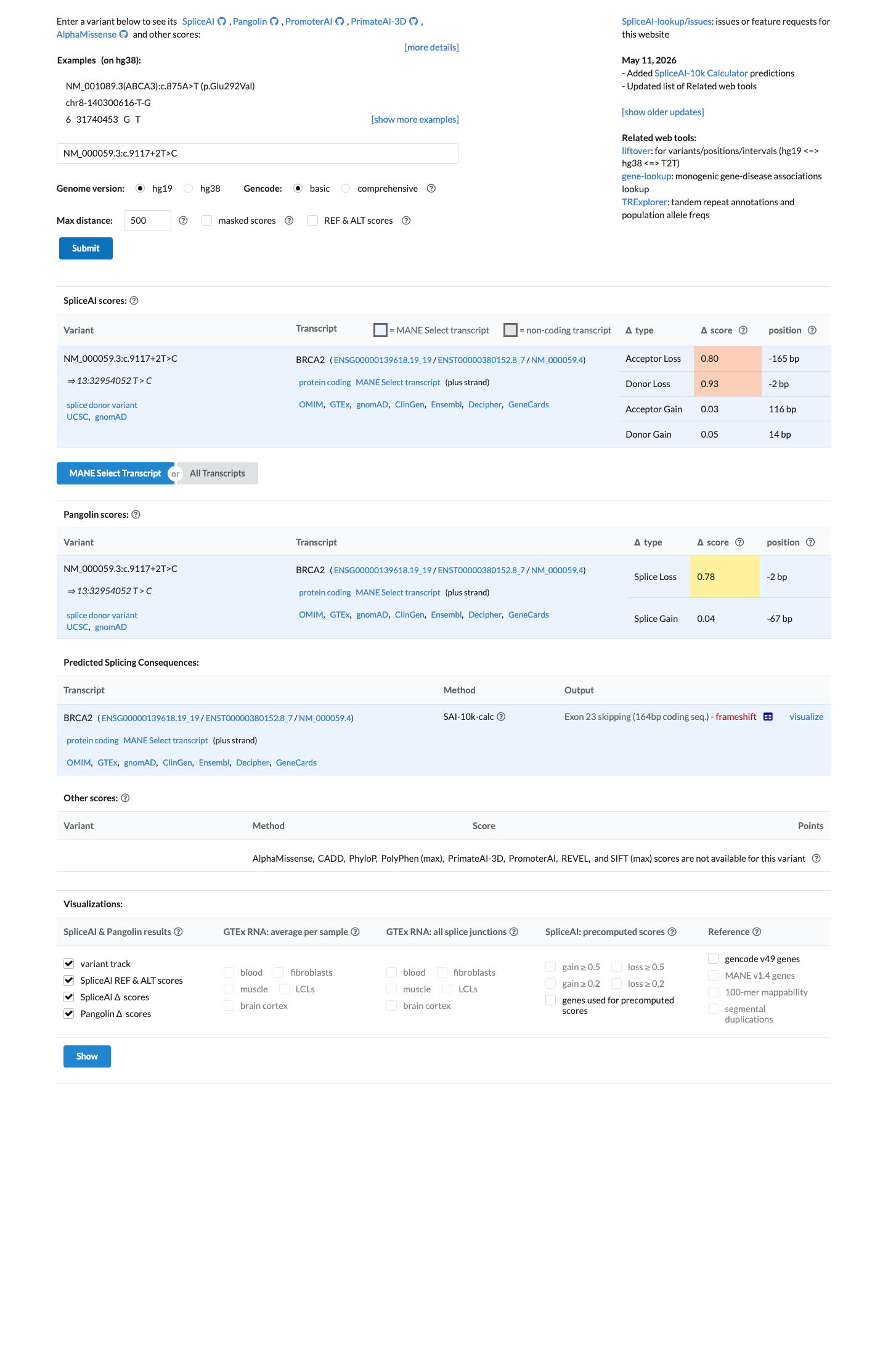Click help icon next to Gencode comprehensive

[x=431, y=189]
